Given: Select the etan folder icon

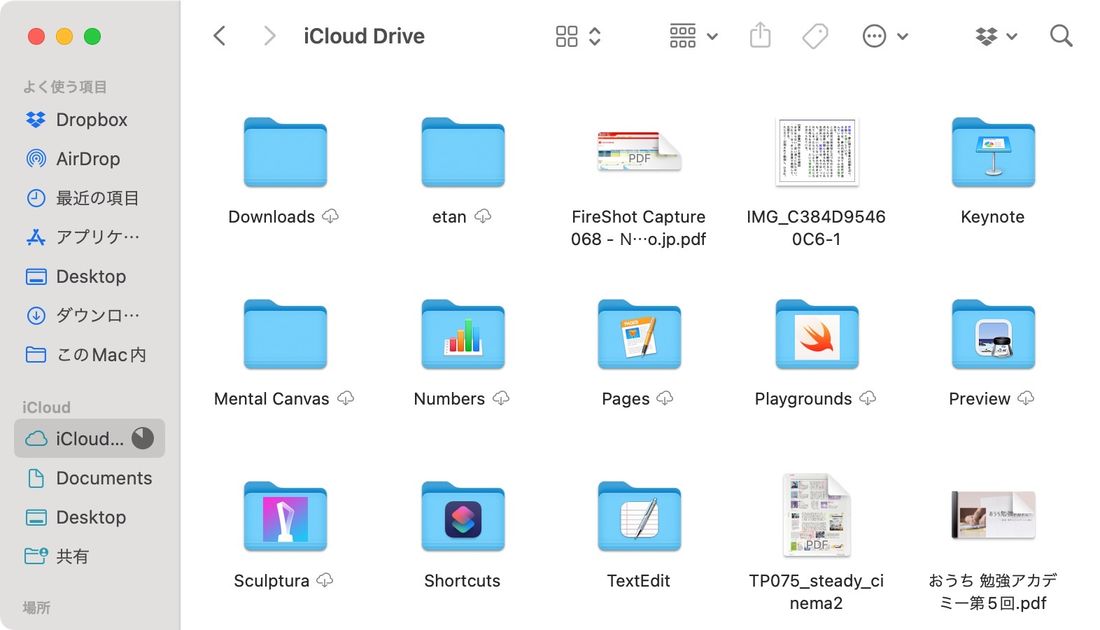Looking at the screenshot, I should pyautogui.click(x=463, y=152).
